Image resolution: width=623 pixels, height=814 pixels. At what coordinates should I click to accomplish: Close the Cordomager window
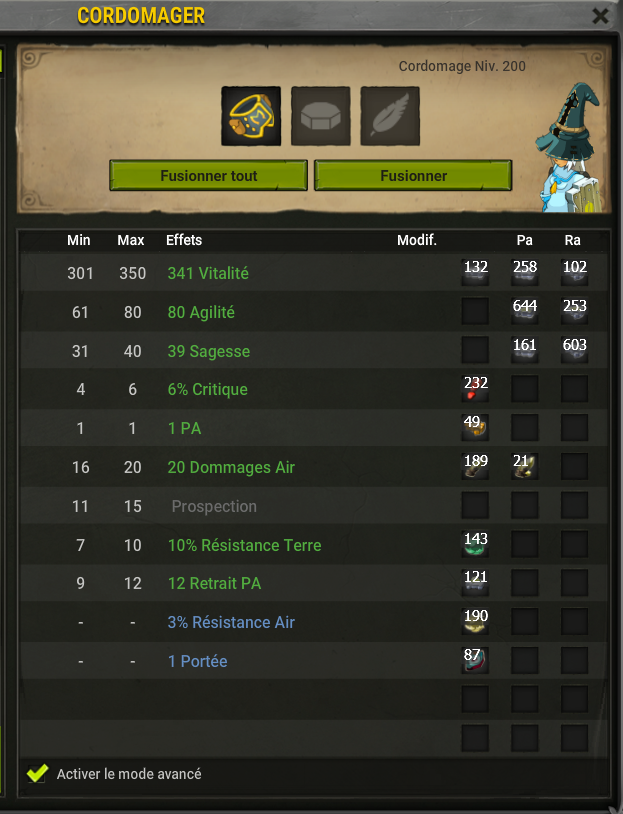coord(600,16)
